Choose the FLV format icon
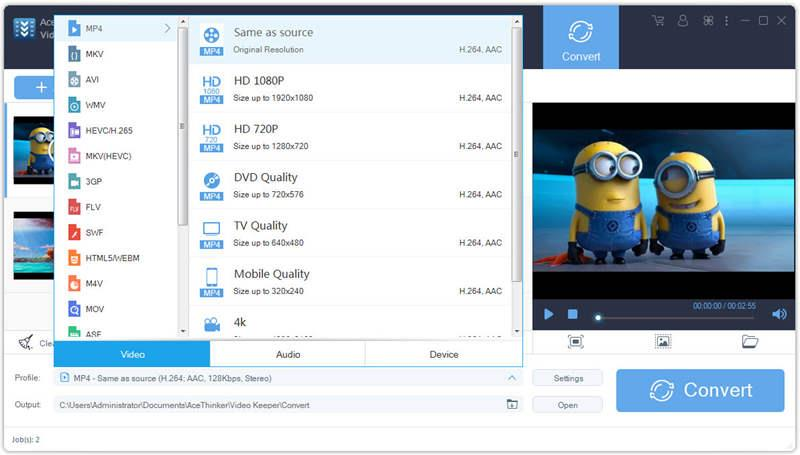Viewport: 800px width, 455px height. 74,207
